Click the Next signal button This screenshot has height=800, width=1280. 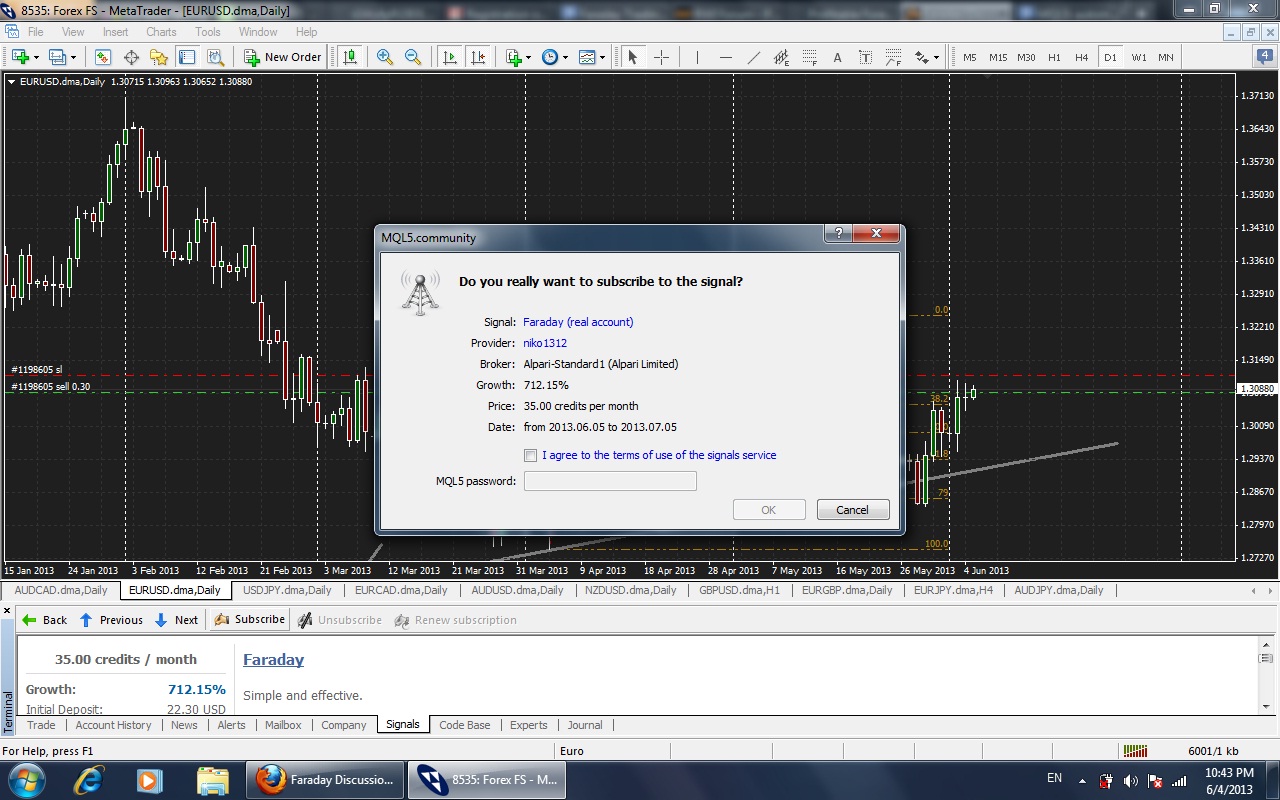coord(176,620)
